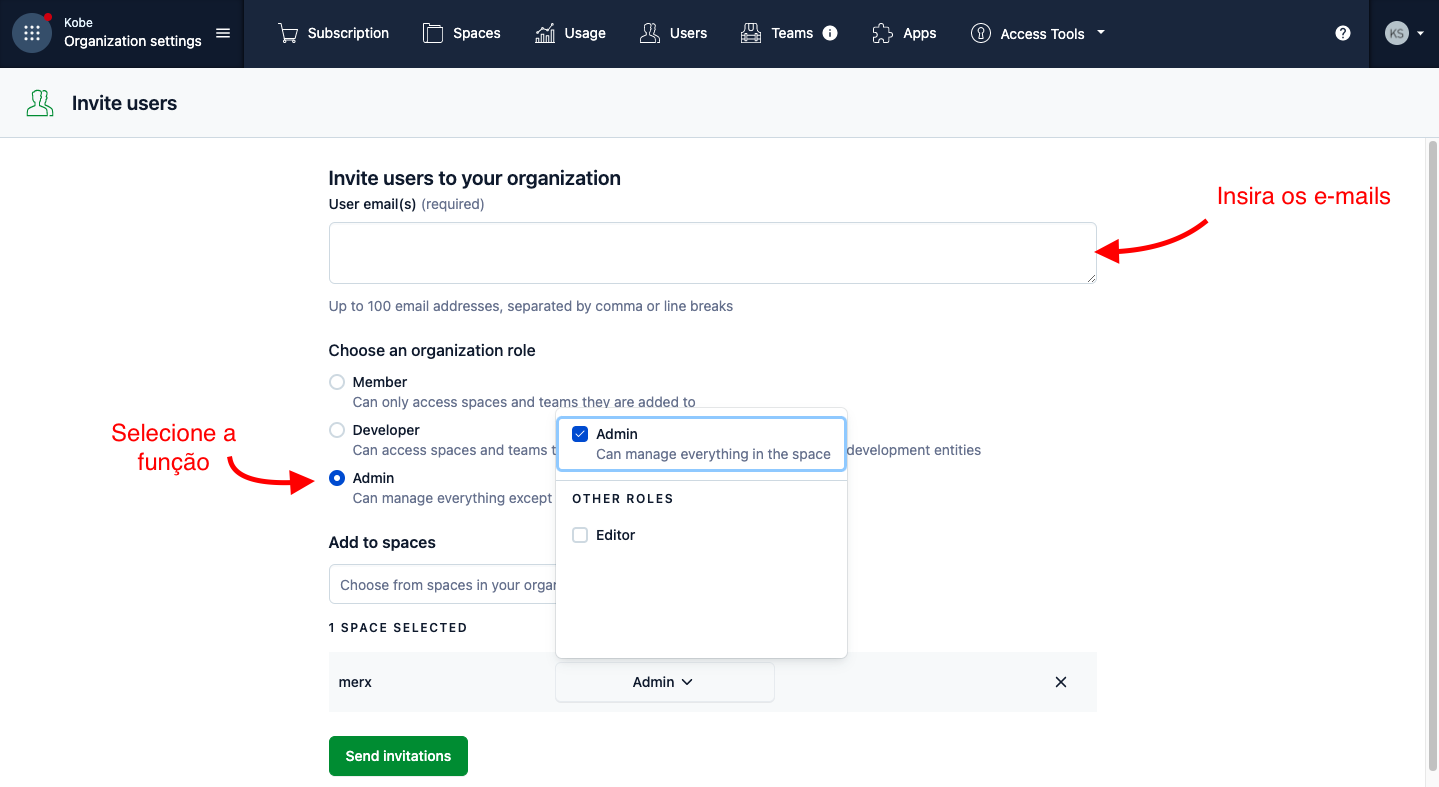
Task: Click the Spaces folder icon
Action: [x=432, y=33]
